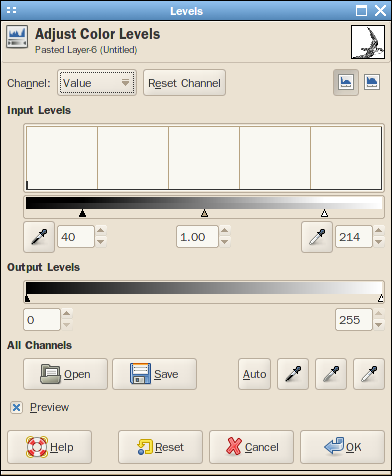This screenshot has width=392, height=476.
Task: Open the window menu icon in title bar
Action: pos(11,10)
